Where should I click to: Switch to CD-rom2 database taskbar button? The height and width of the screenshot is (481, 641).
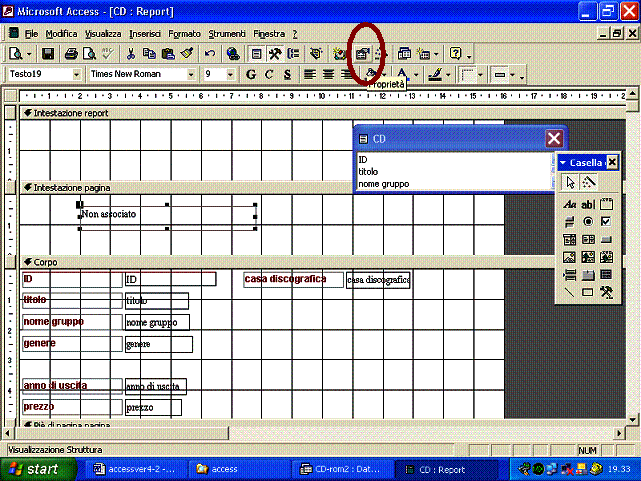[x=343, y=469]
